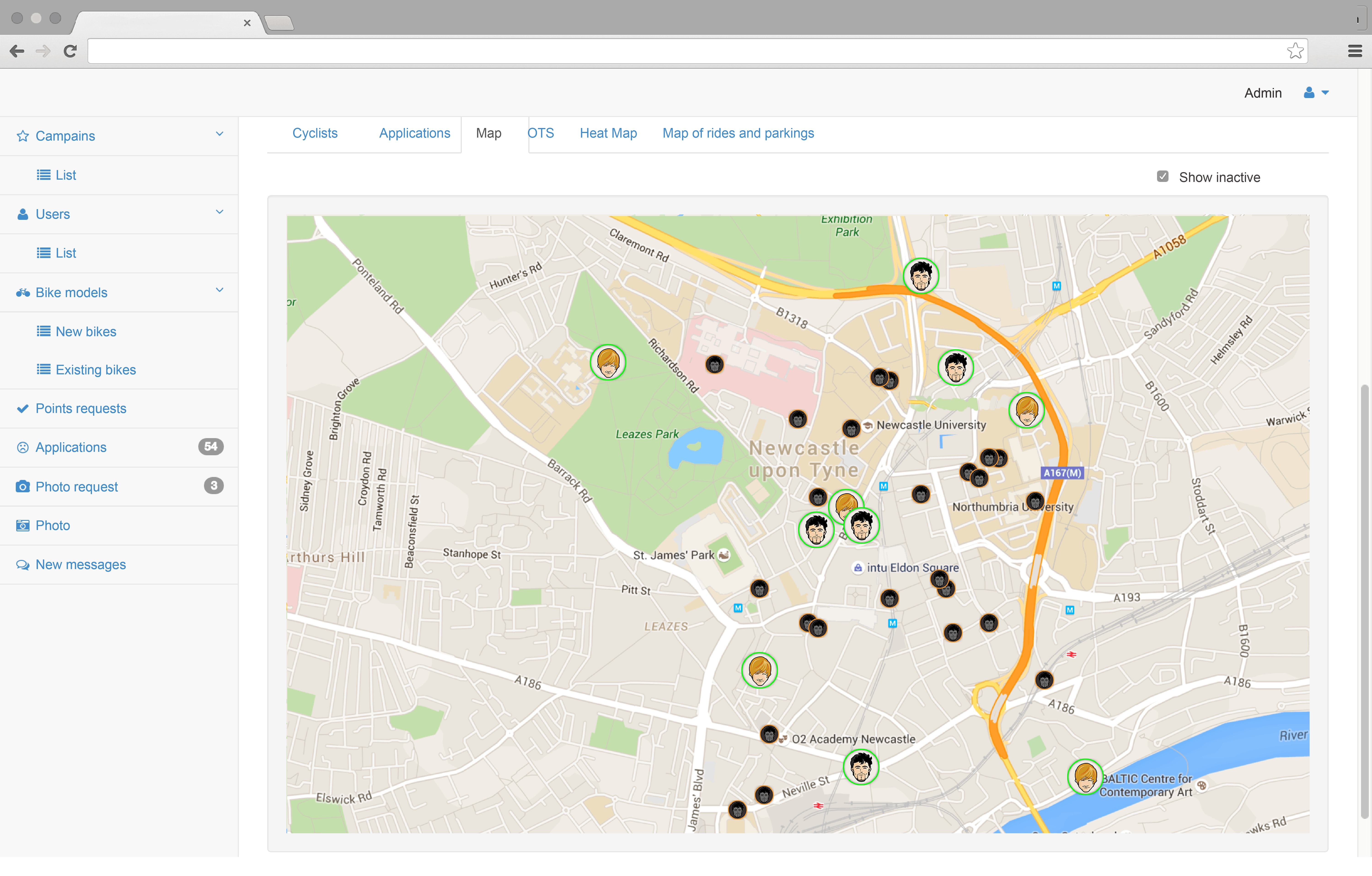Click the back navigation arrow

pyautogui.click(x=17, y=51)
